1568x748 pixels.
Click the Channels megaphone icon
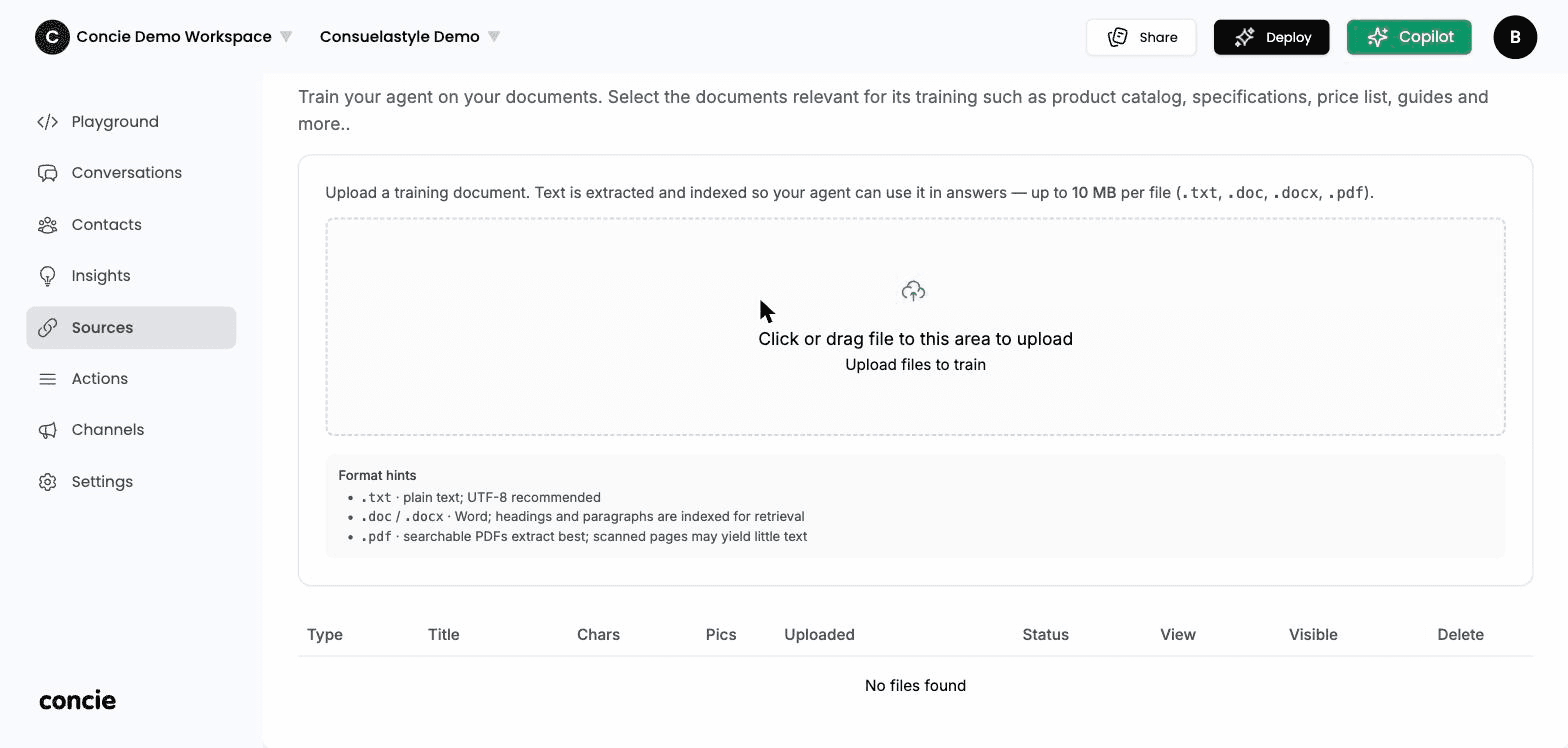tap(47, 430)
